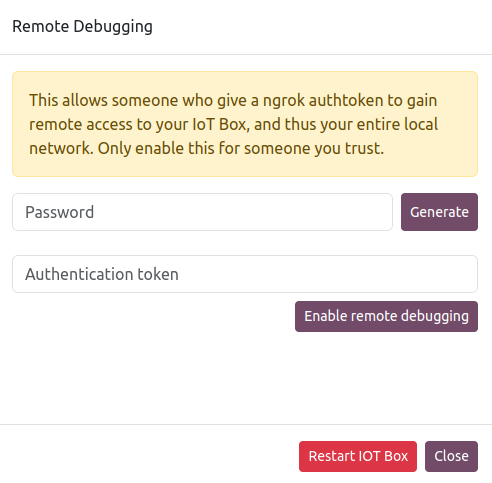Generate a new password

(x=439, y=212)
